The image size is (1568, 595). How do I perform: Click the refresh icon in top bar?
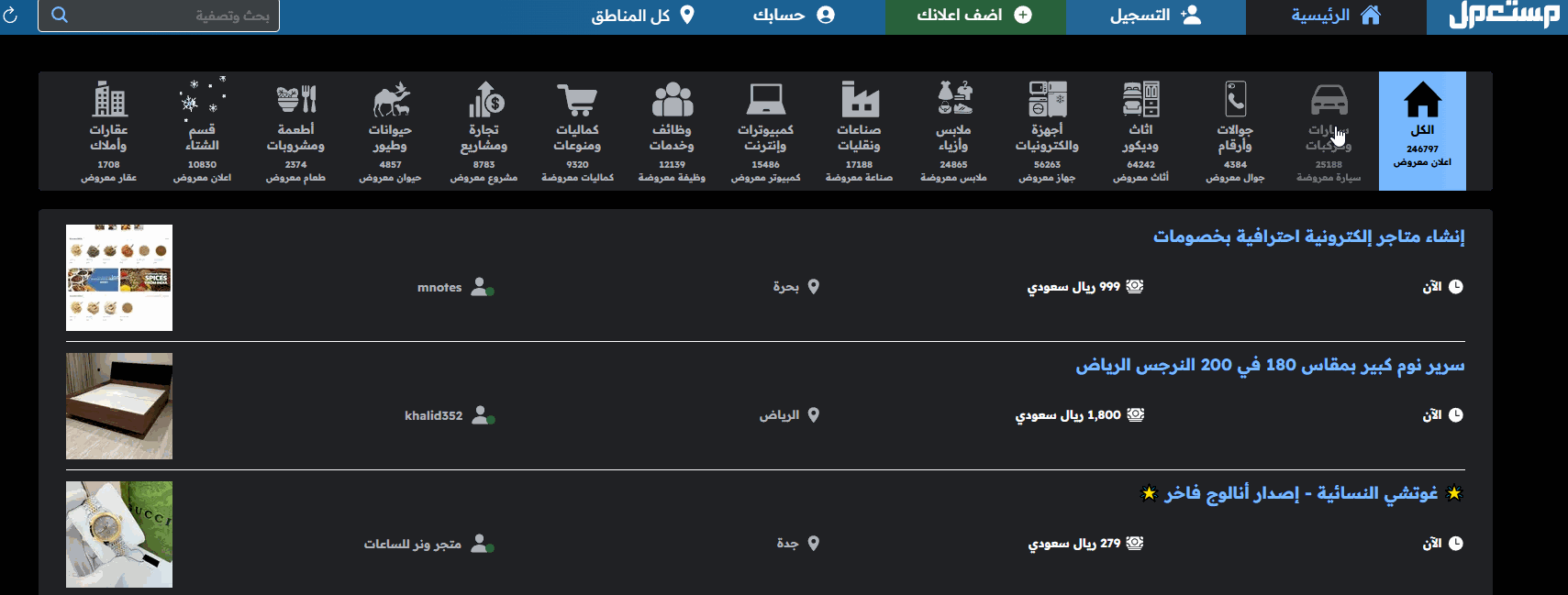point(11,16)
